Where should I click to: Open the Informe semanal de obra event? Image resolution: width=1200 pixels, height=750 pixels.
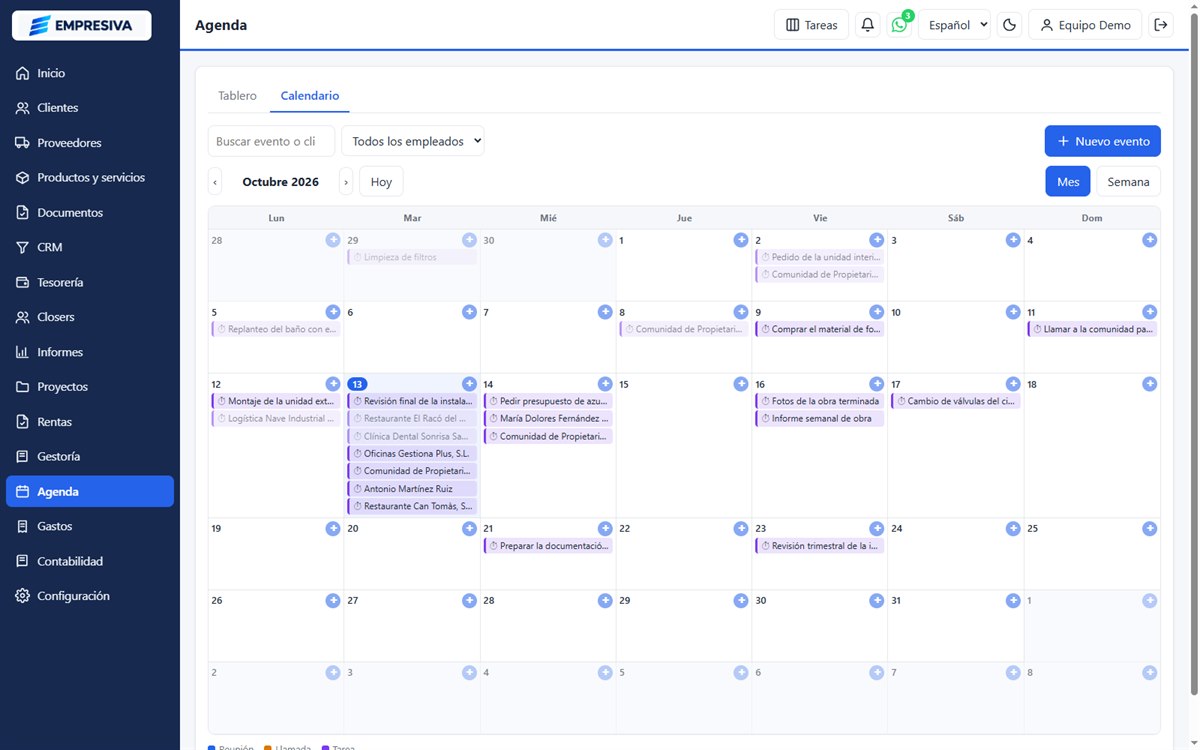pos(820,419)
